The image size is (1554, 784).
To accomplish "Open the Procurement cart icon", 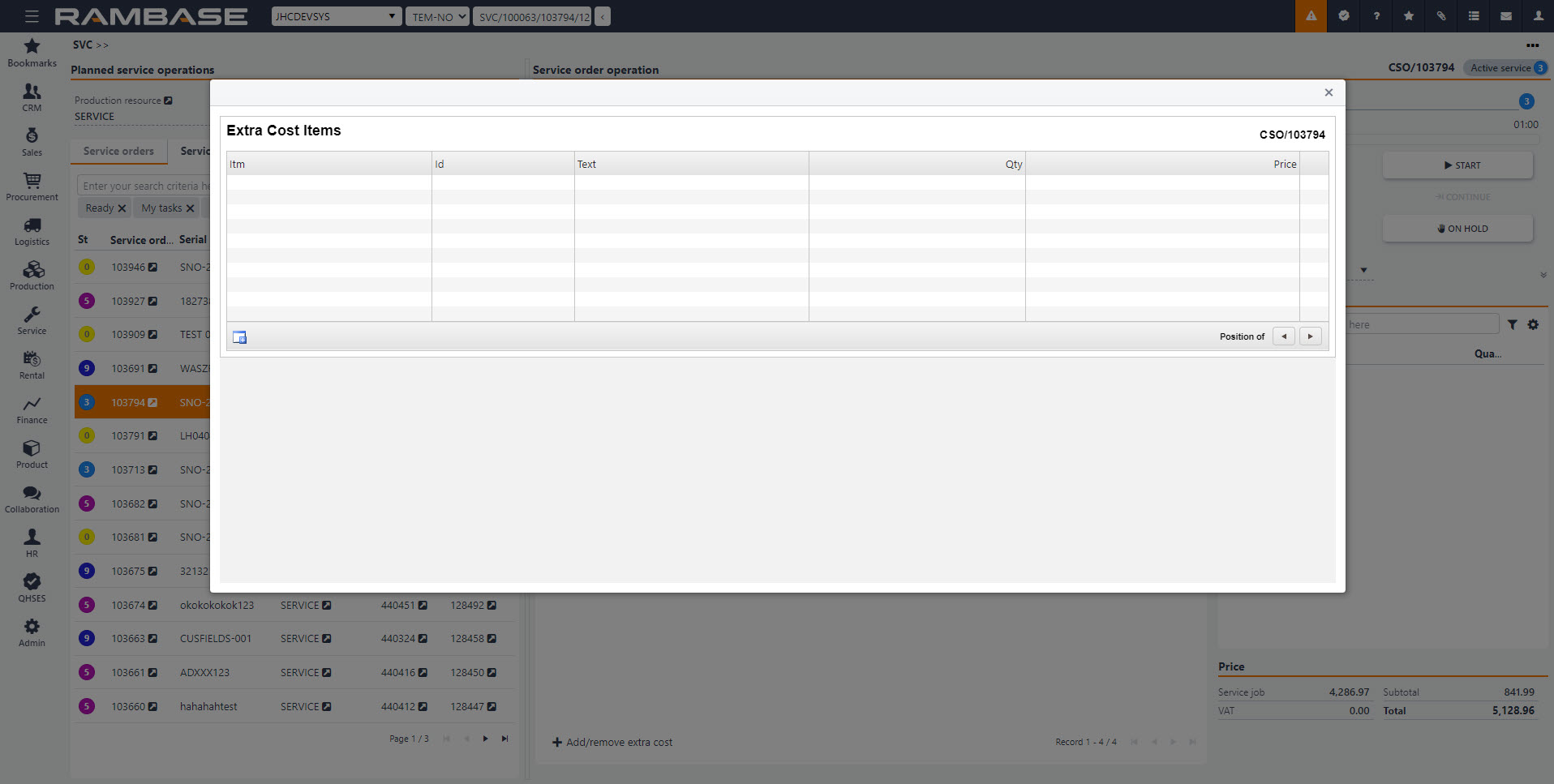I will (32, 181).
